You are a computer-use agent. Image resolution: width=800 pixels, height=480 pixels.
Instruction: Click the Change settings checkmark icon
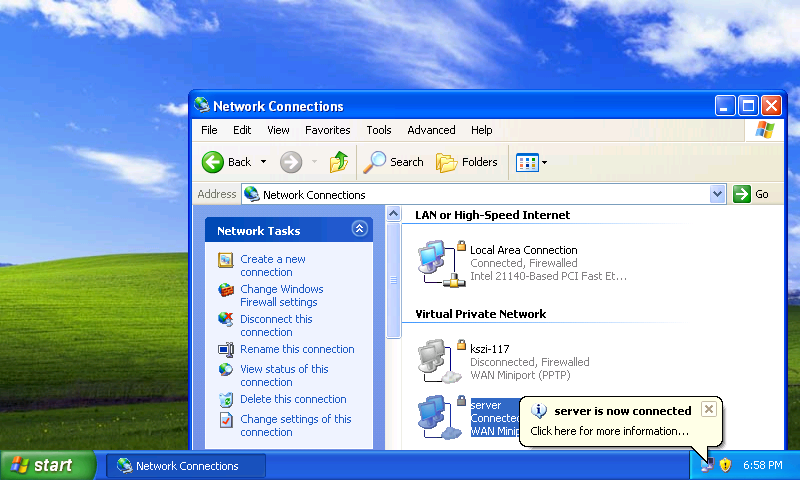tap(226, 420)
